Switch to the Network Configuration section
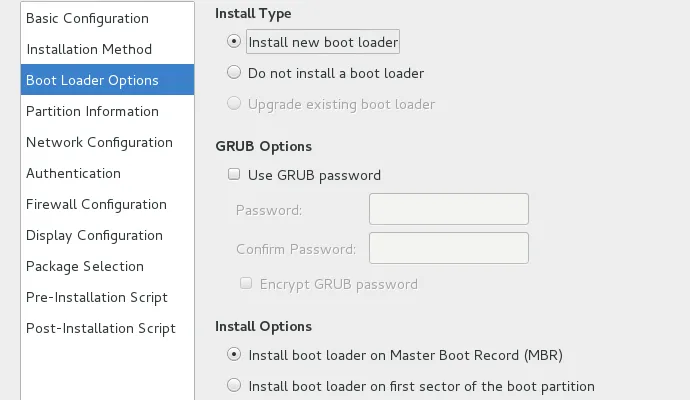 [x=99, y=142]
